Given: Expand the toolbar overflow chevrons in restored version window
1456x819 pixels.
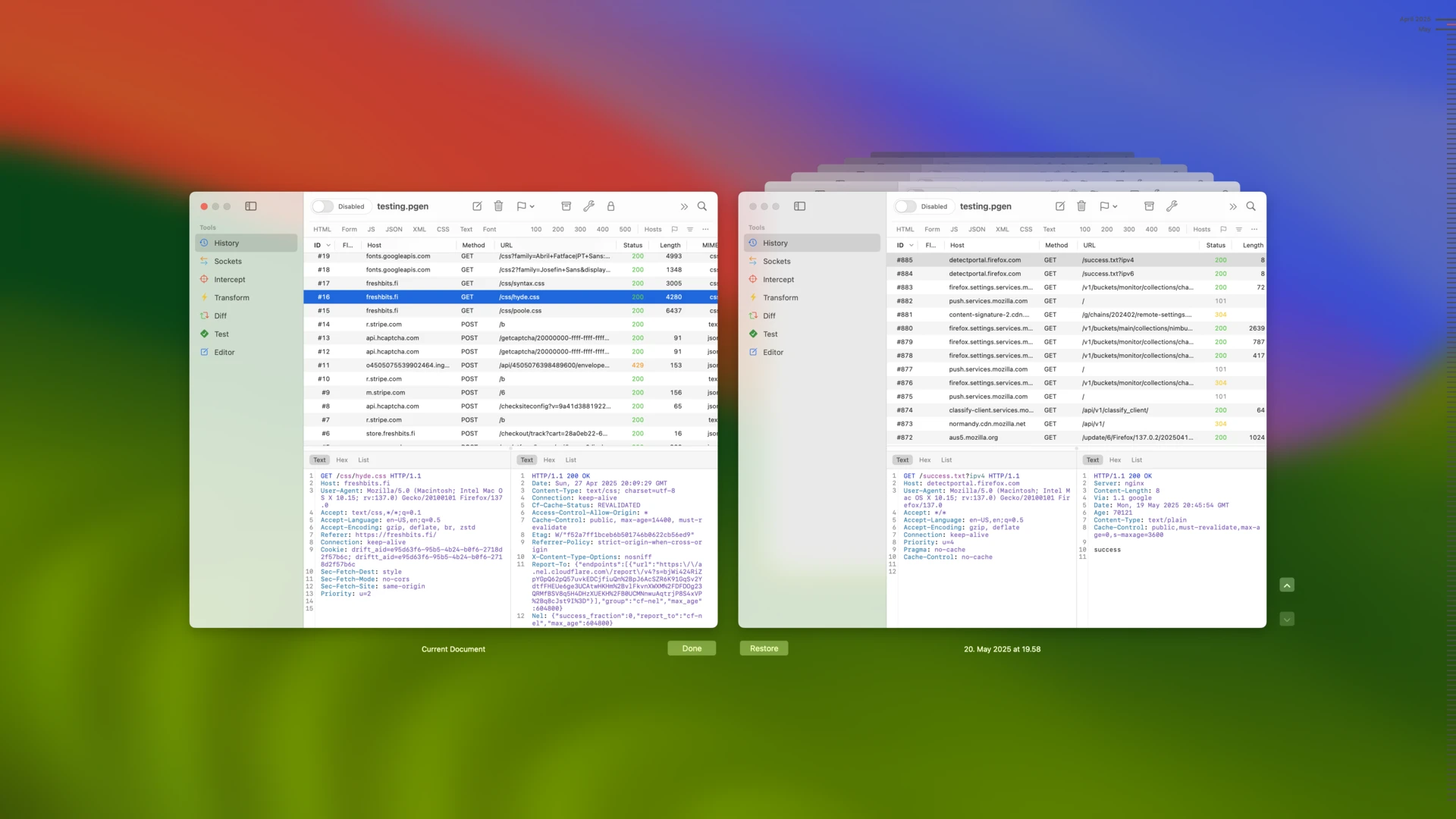Looking at the screenshot, I should 1233,206.
